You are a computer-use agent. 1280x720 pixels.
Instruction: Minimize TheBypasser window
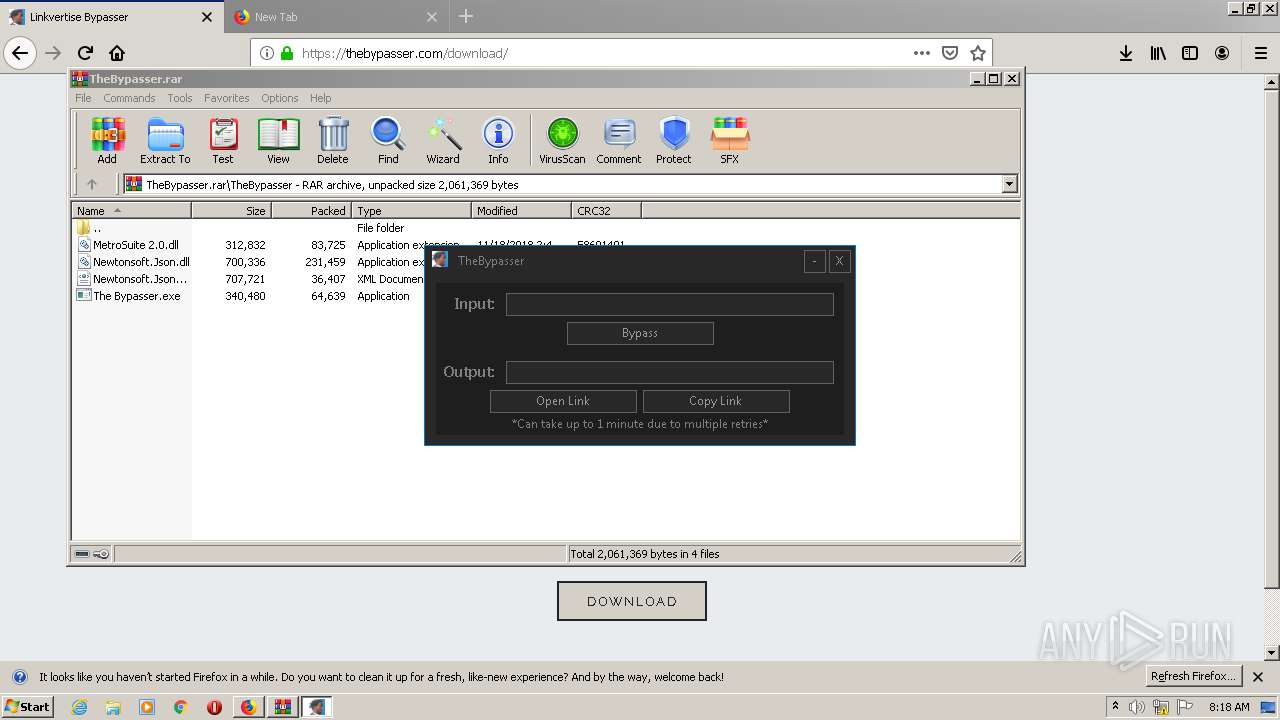coord(815,261)
